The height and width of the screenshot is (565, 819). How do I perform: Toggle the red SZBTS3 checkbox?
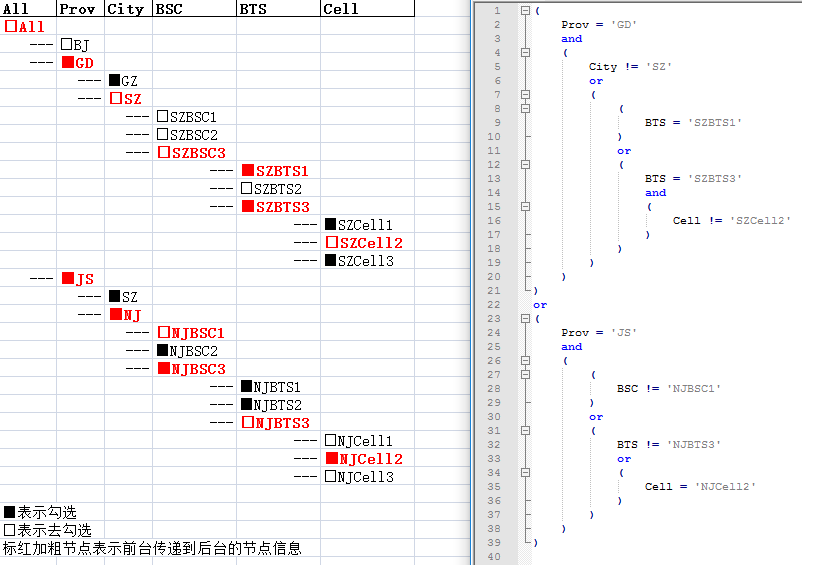point(248,206)
